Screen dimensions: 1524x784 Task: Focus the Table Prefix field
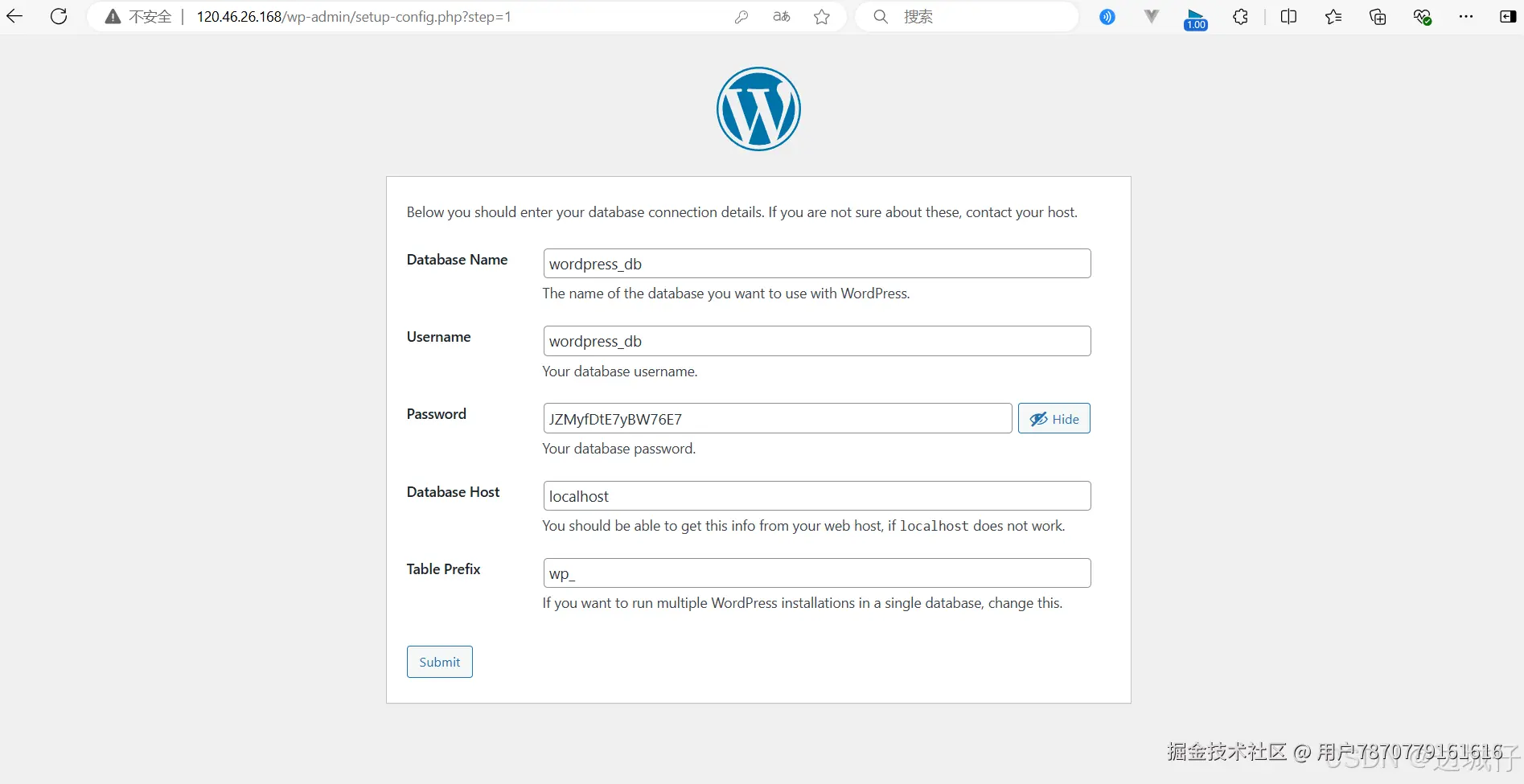(817, 573)
